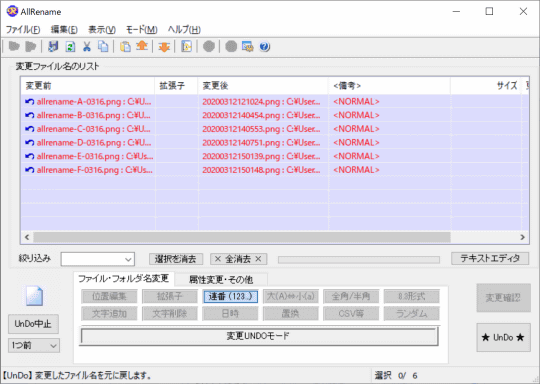Click the list's left scroll arrow
This screenshot has width=540, height=384.
coord(27,237)
